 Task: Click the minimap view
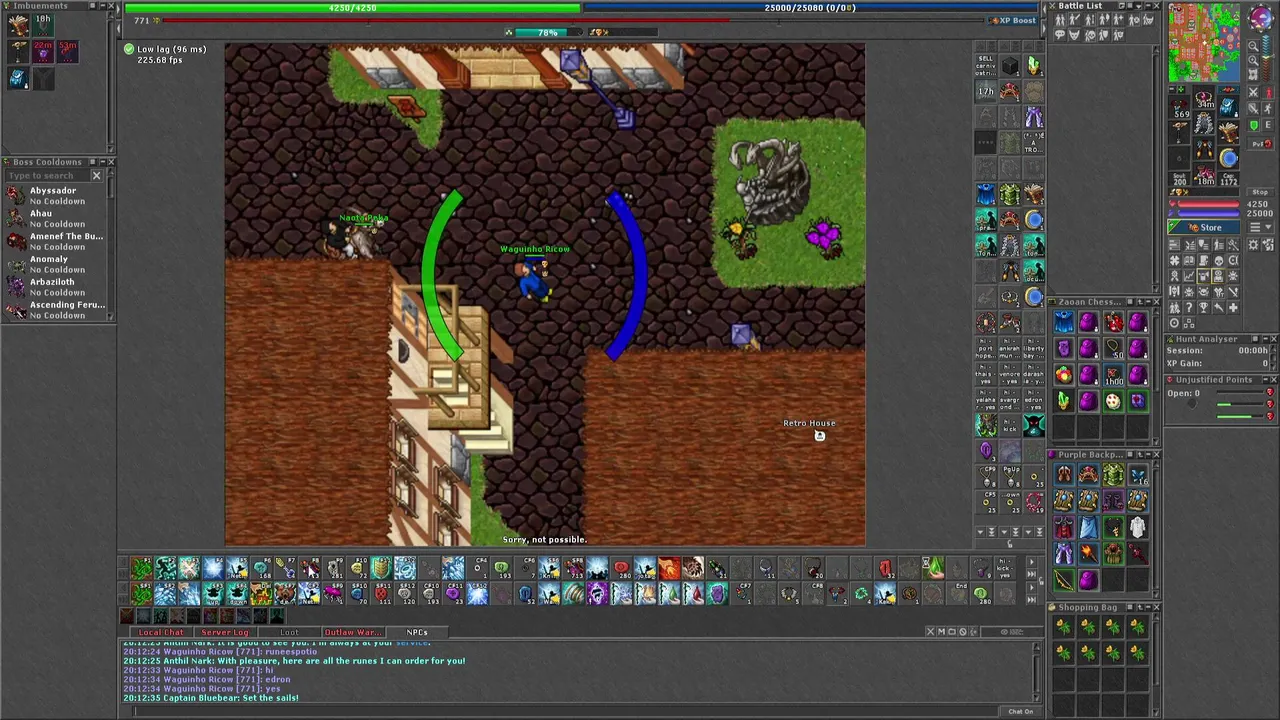point(1204,42)
